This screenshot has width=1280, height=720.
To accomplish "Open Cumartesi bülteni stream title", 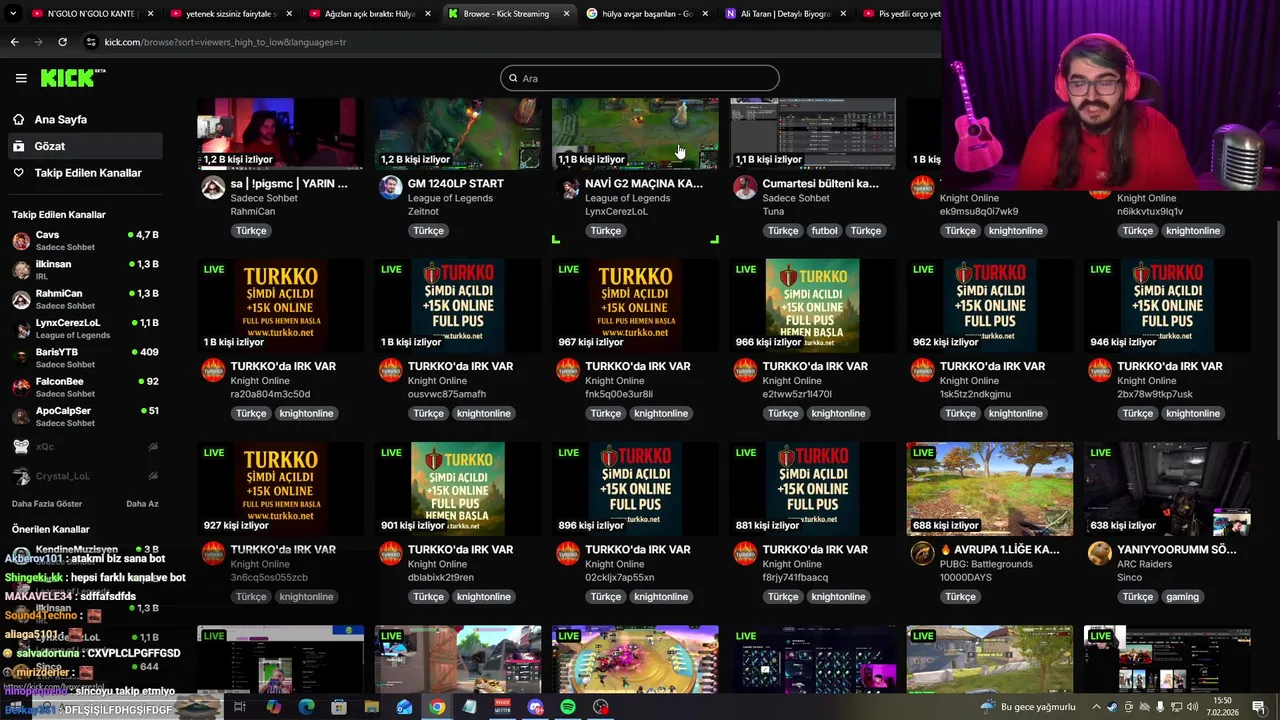I will coord(821,184).
